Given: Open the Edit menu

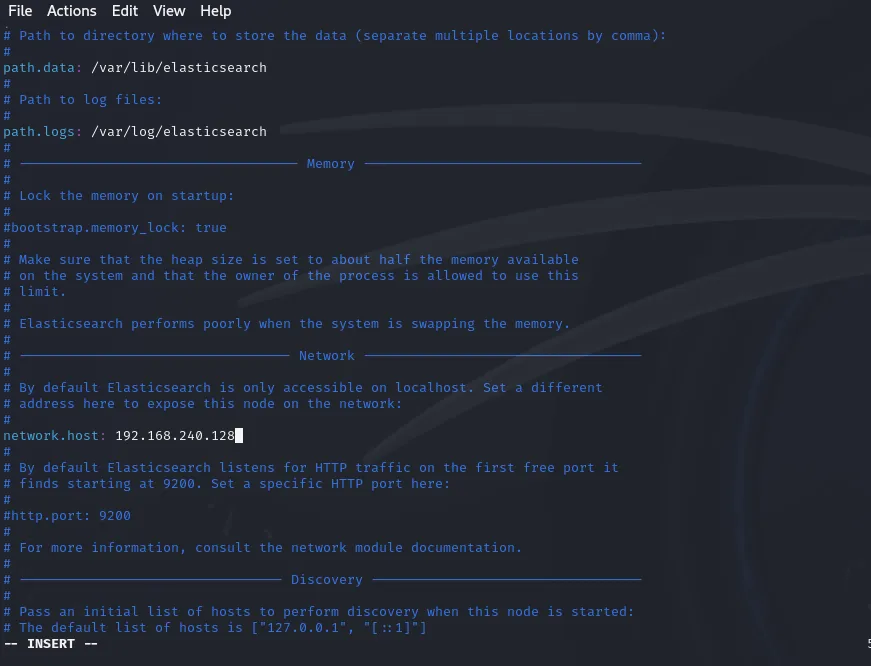Looking at the screenshot, I should (x=124, y=11).
